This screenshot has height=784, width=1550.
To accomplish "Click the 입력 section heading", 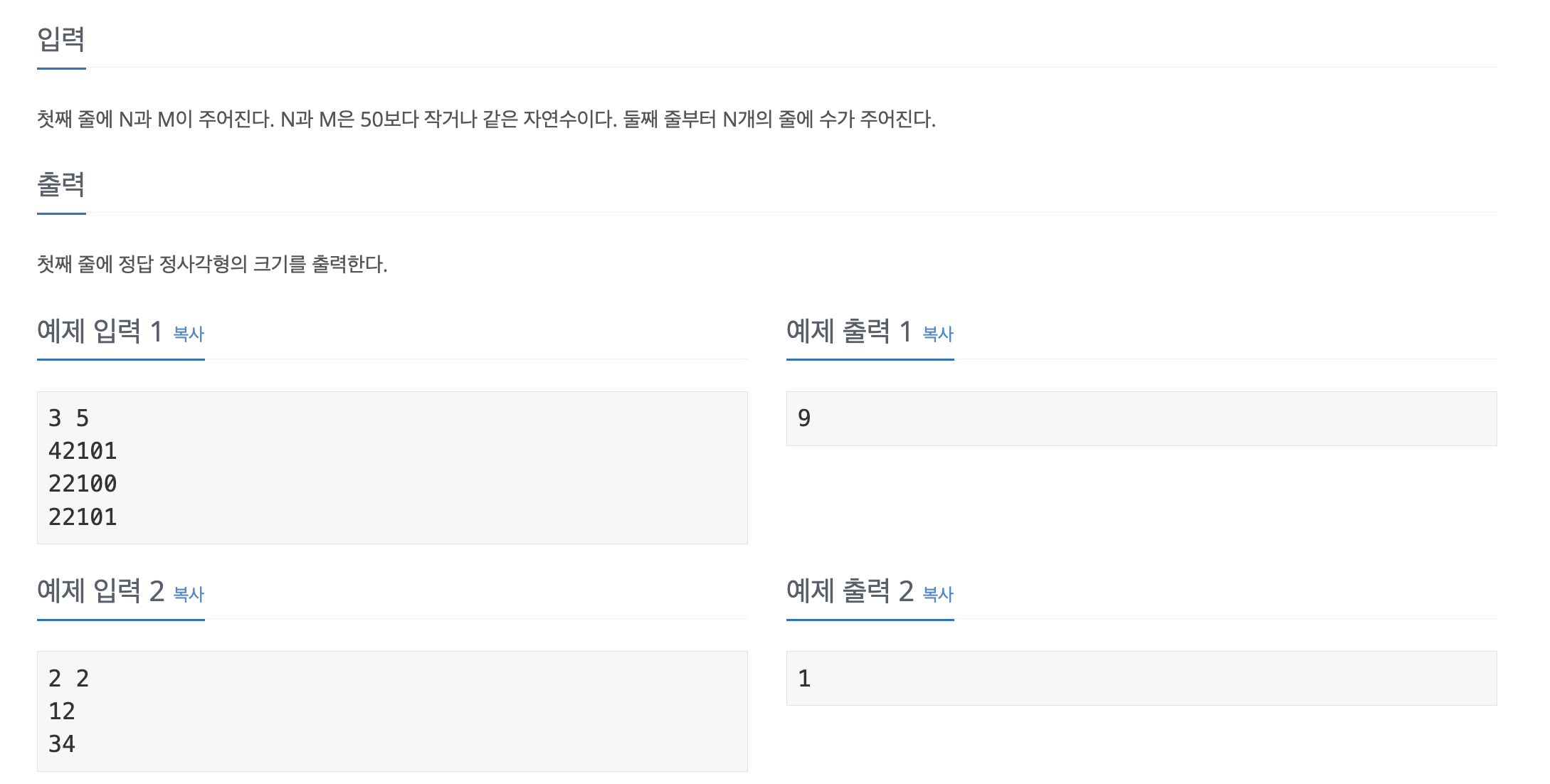I will click(x=61, y=39).
